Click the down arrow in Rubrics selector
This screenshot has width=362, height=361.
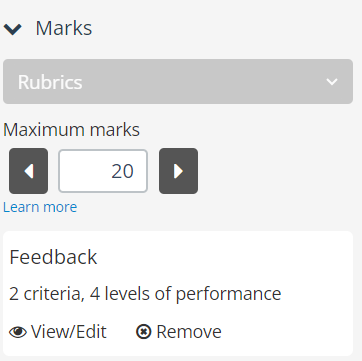[x=332, y=82]
